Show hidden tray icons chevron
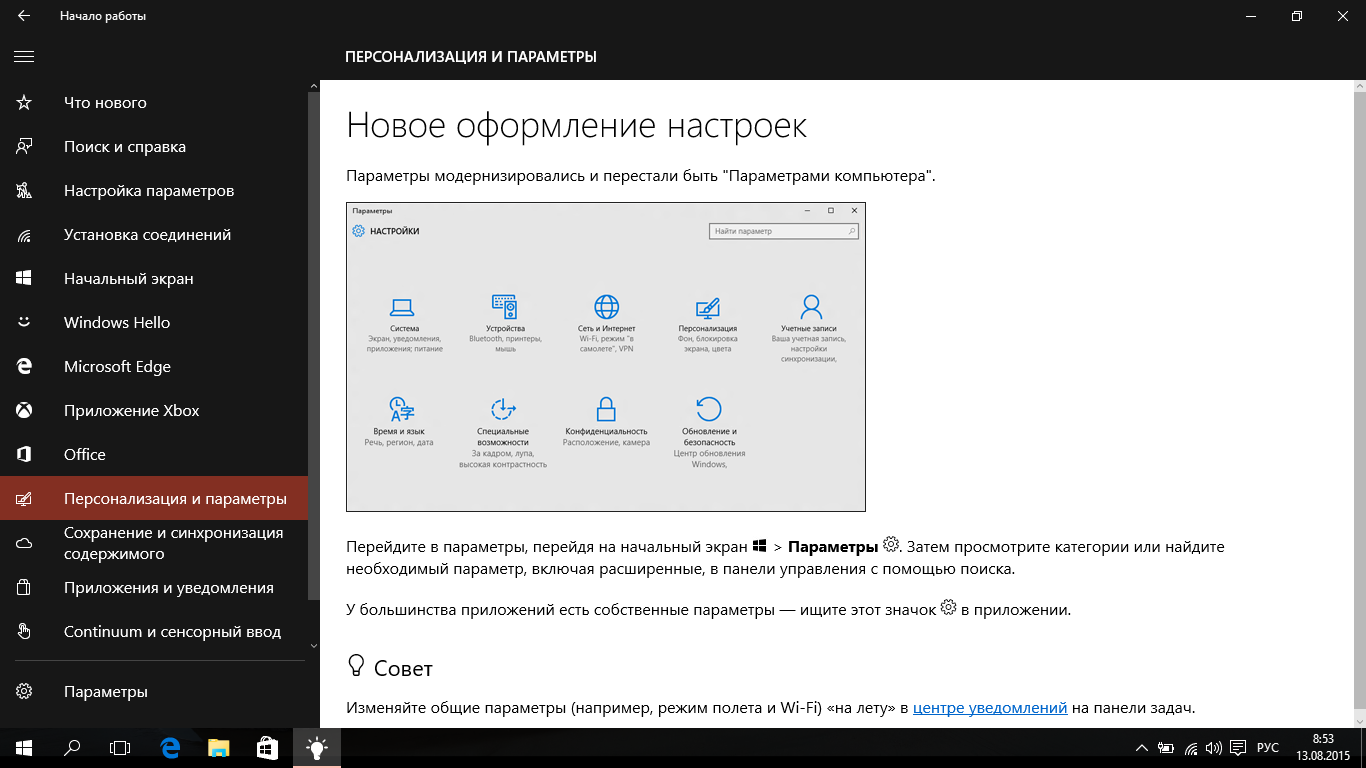 pos(1142,748)
